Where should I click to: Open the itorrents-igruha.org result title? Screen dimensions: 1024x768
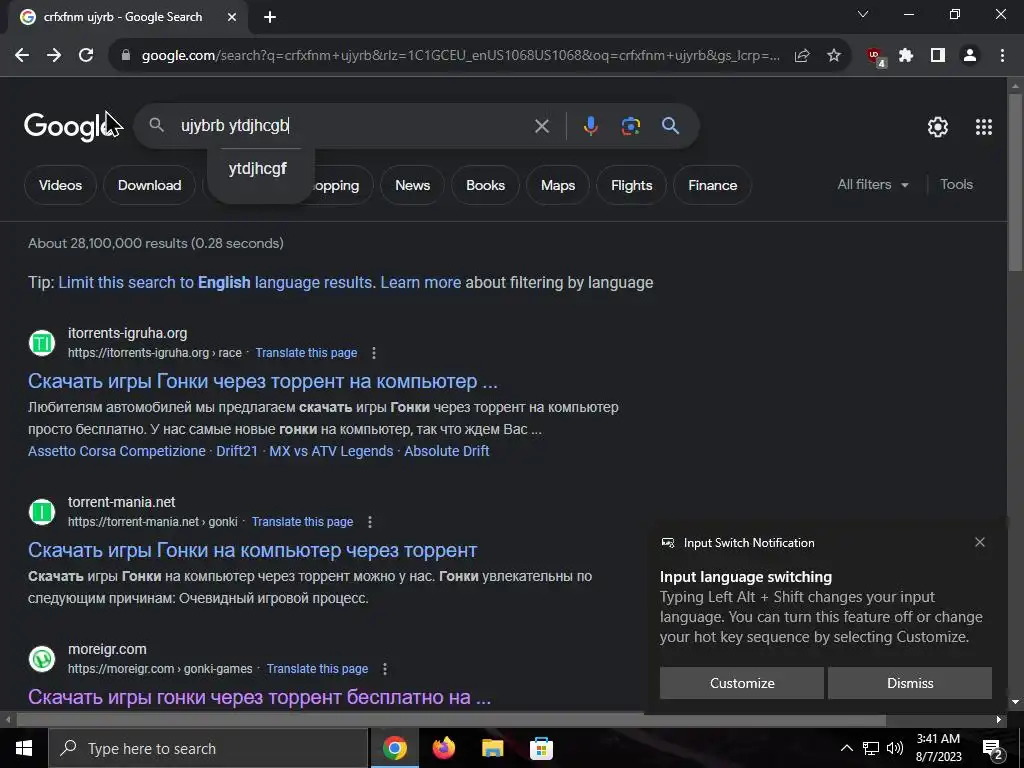263,381
